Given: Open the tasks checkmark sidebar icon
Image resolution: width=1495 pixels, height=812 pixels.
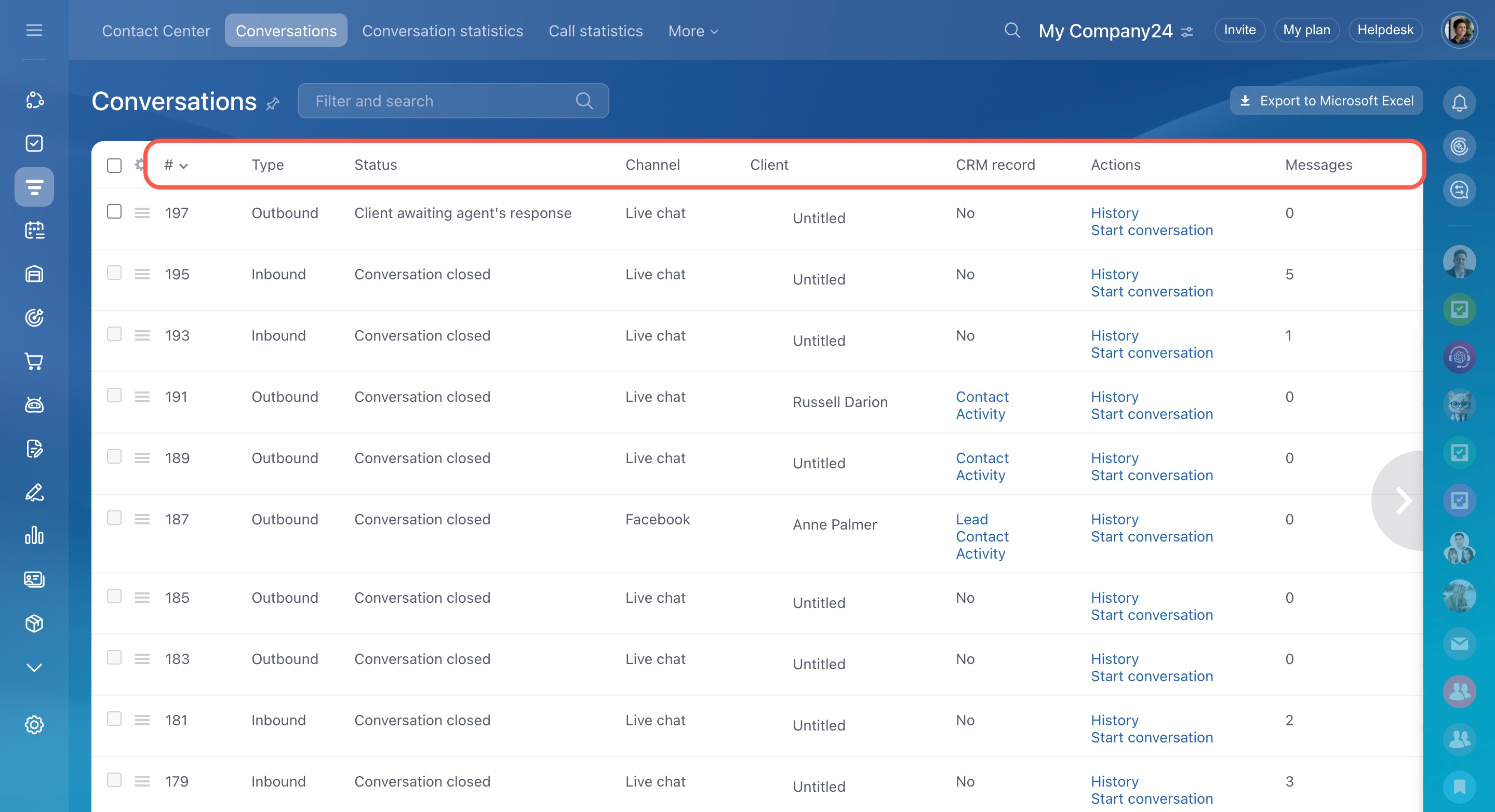Looking at the screenshot, I should point(34,143).
